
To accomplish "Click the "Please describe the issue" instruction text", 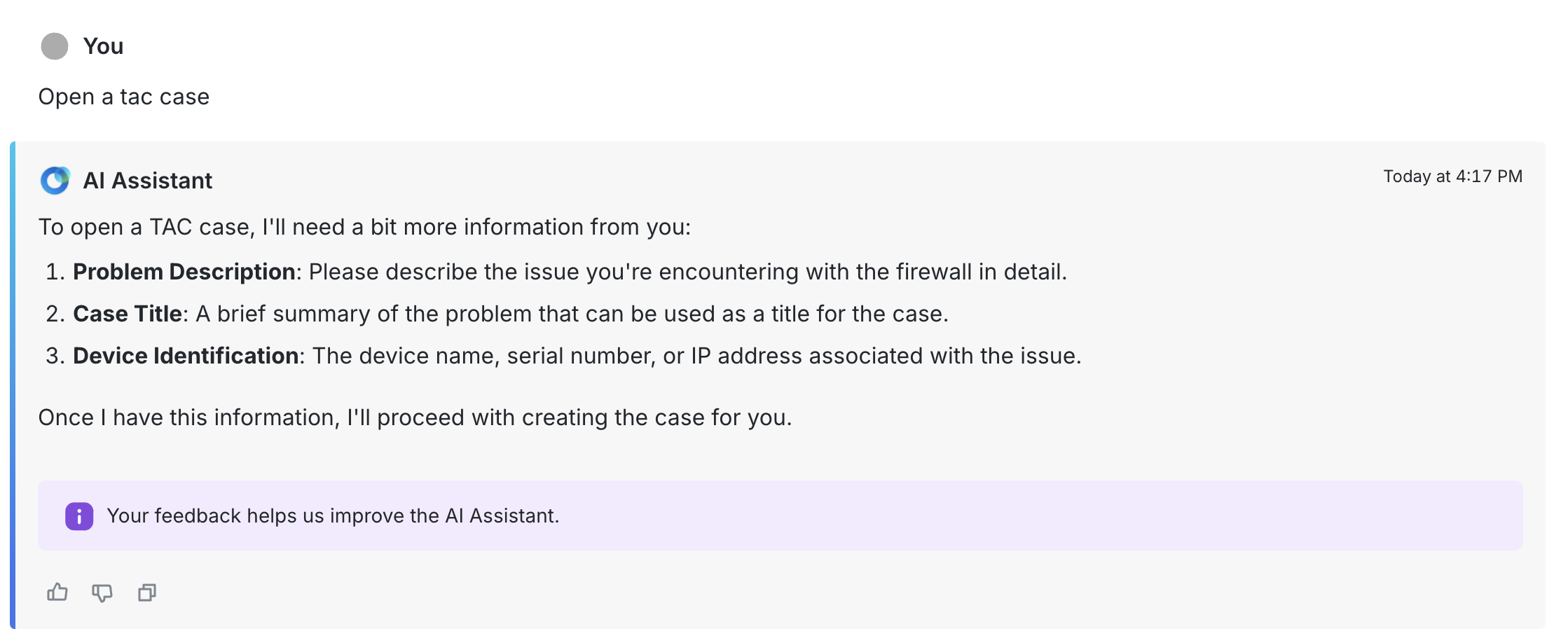I will coord(687,272).
